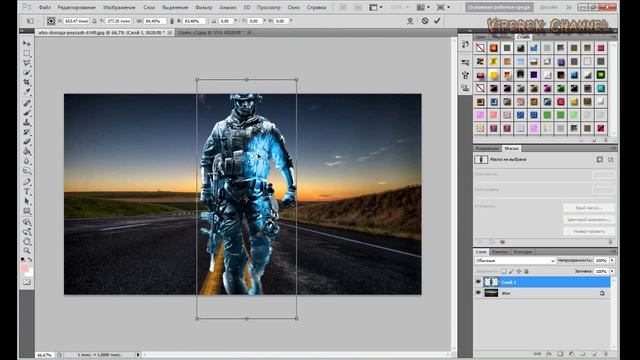
Task: Select the Lasso tool
Action: click(x=27, y=63)
